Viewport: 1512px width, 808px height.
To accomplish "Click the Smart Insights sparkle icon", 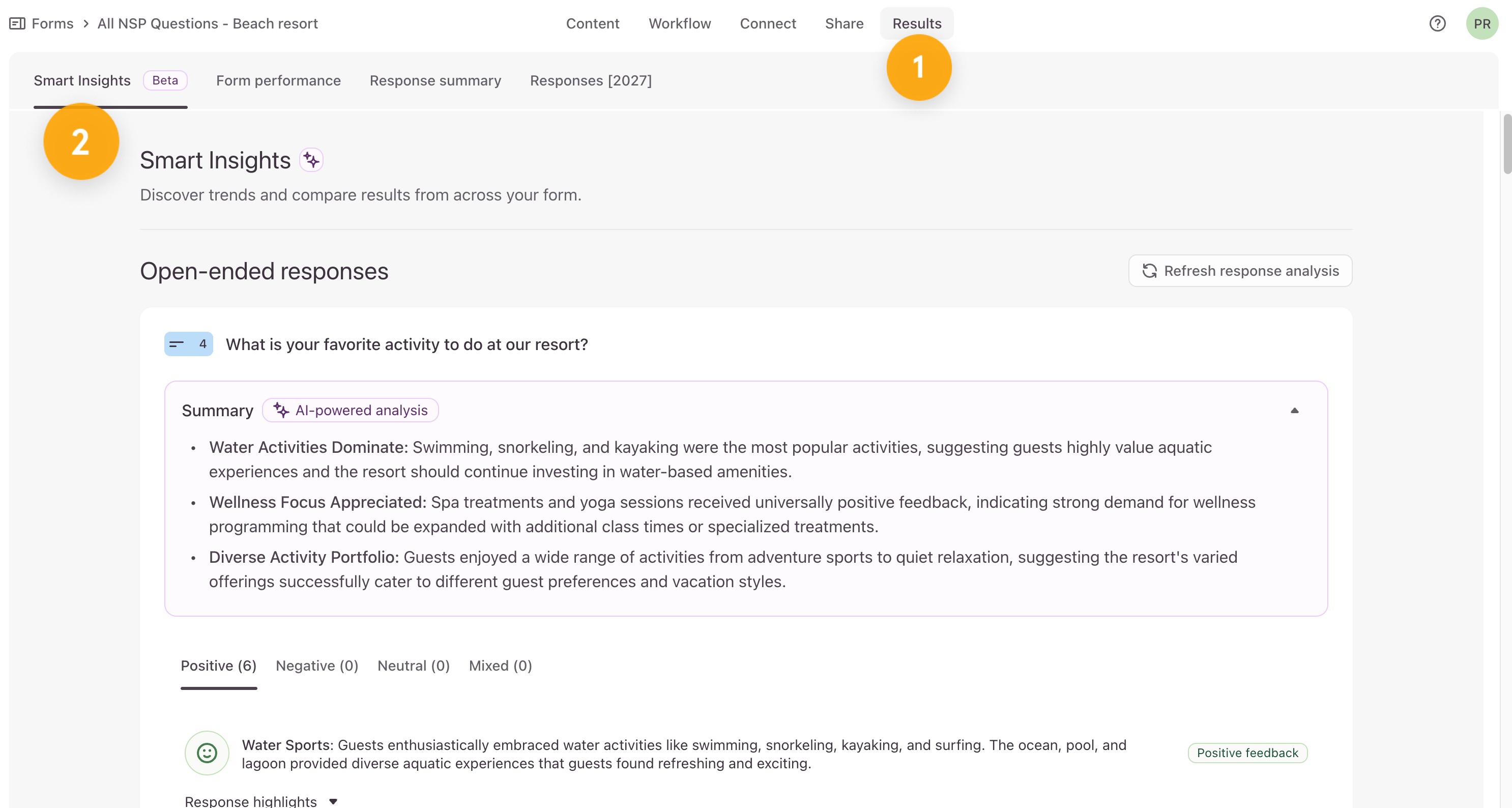I will point(311,160).
